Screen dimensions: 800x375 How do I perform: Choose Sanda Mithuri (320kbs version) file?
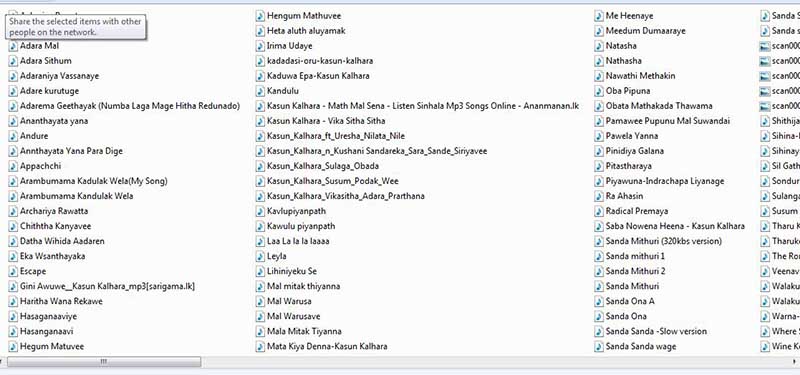[x=663, y=241]
